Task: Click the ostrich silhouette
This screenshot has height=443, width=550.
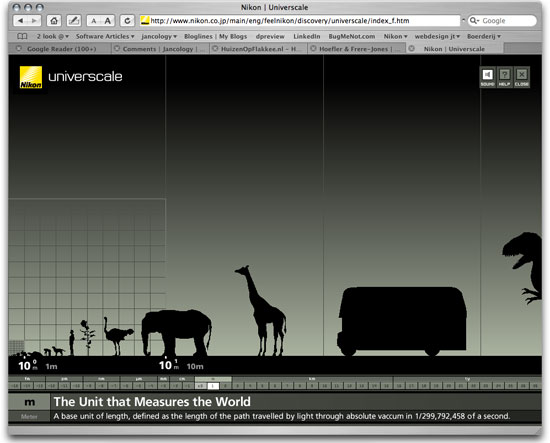Action: (118, 336)
